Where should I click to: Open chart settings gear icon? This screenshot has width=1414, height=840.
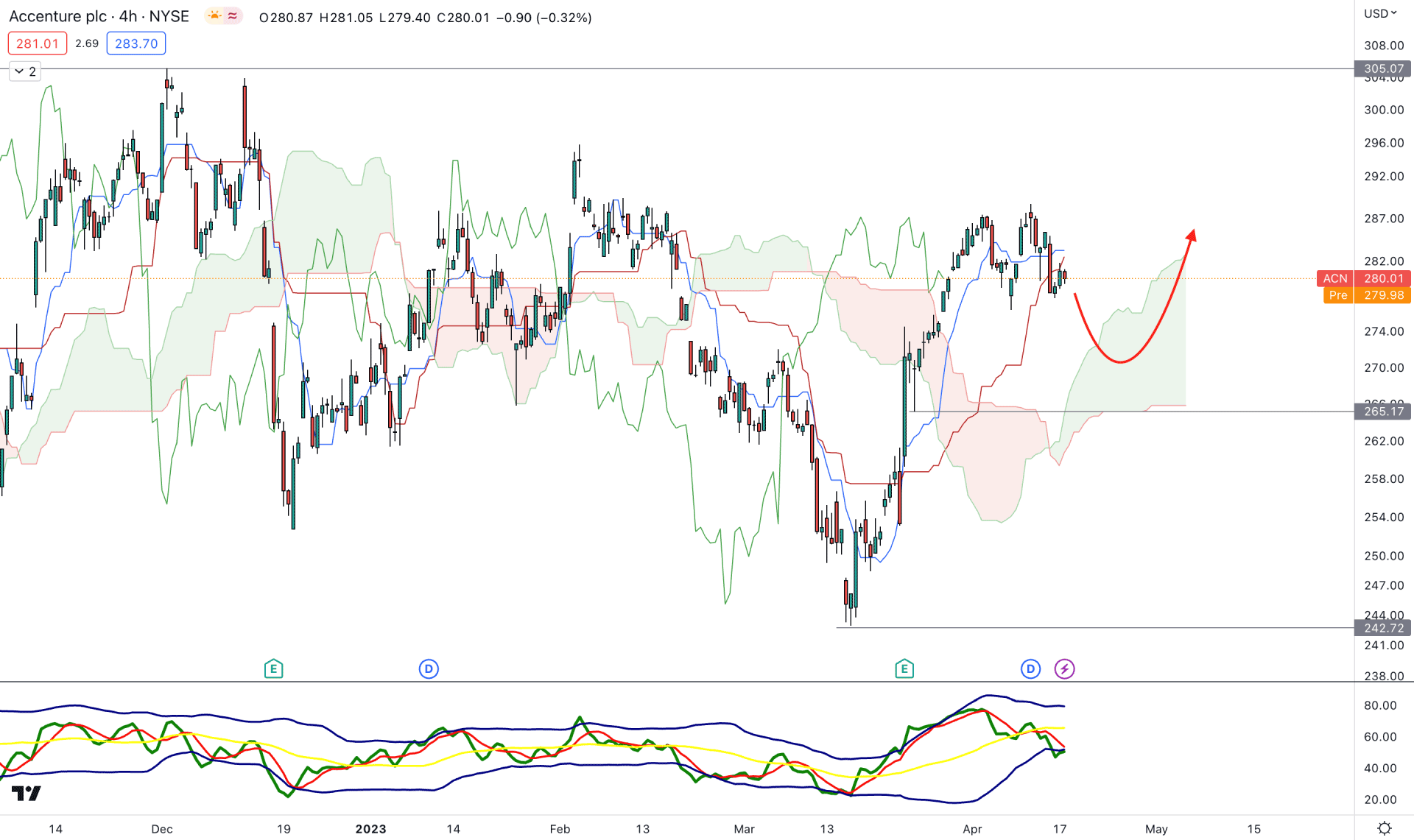point(1385,828)
